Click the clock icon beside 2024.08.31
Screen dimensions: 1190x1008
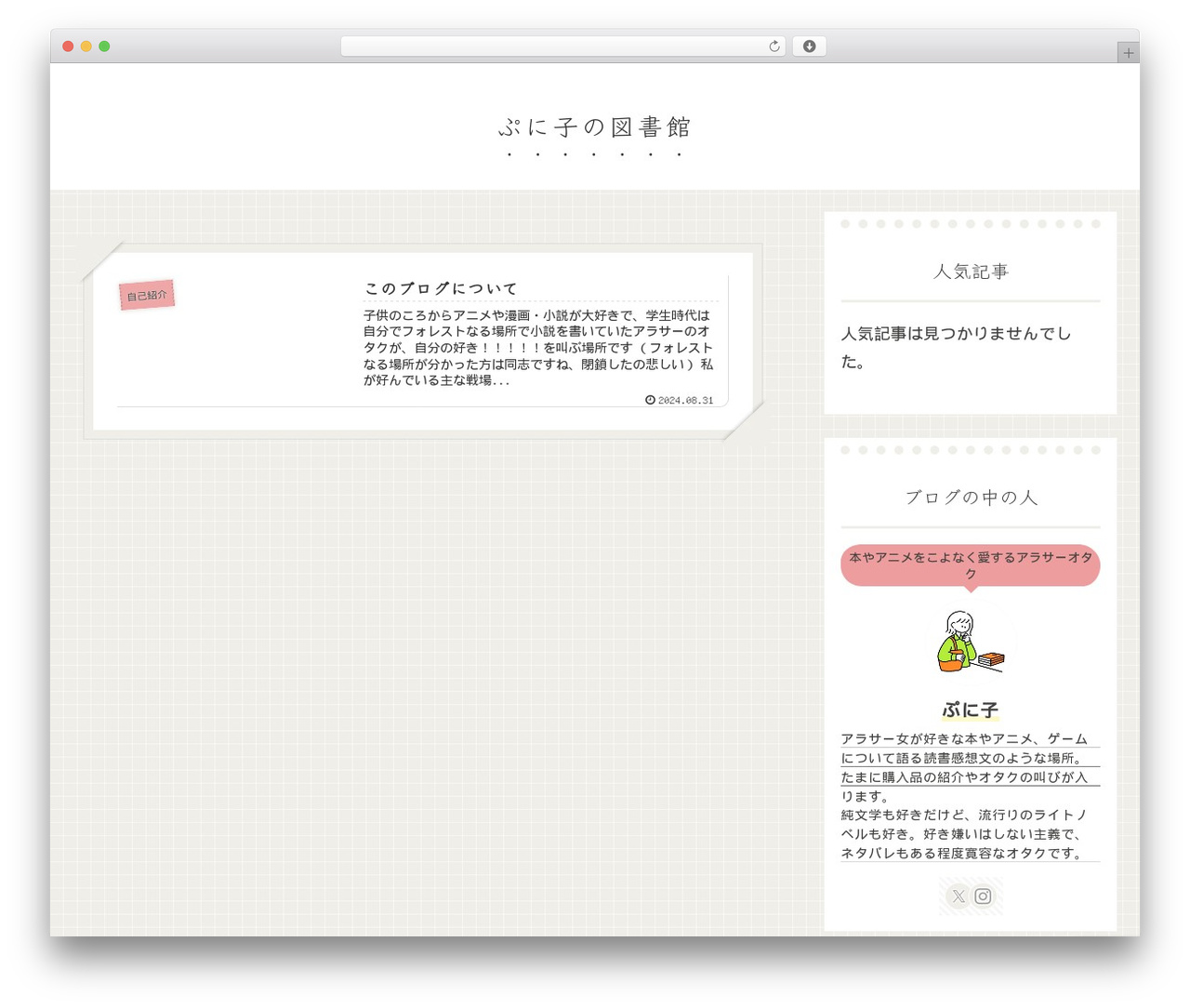coord(650,400)
